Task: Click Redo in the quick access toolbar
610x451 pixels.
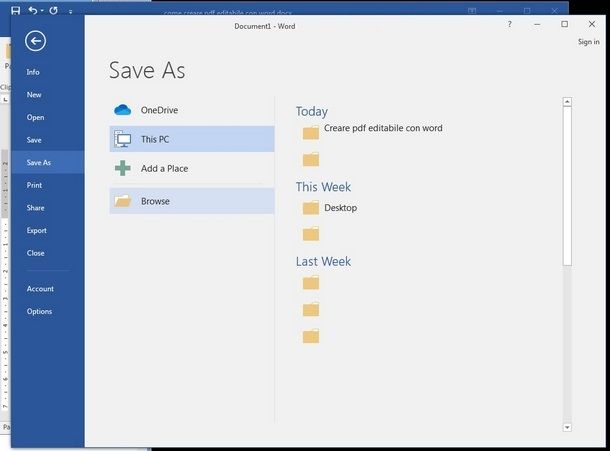Action: (53, 11)
